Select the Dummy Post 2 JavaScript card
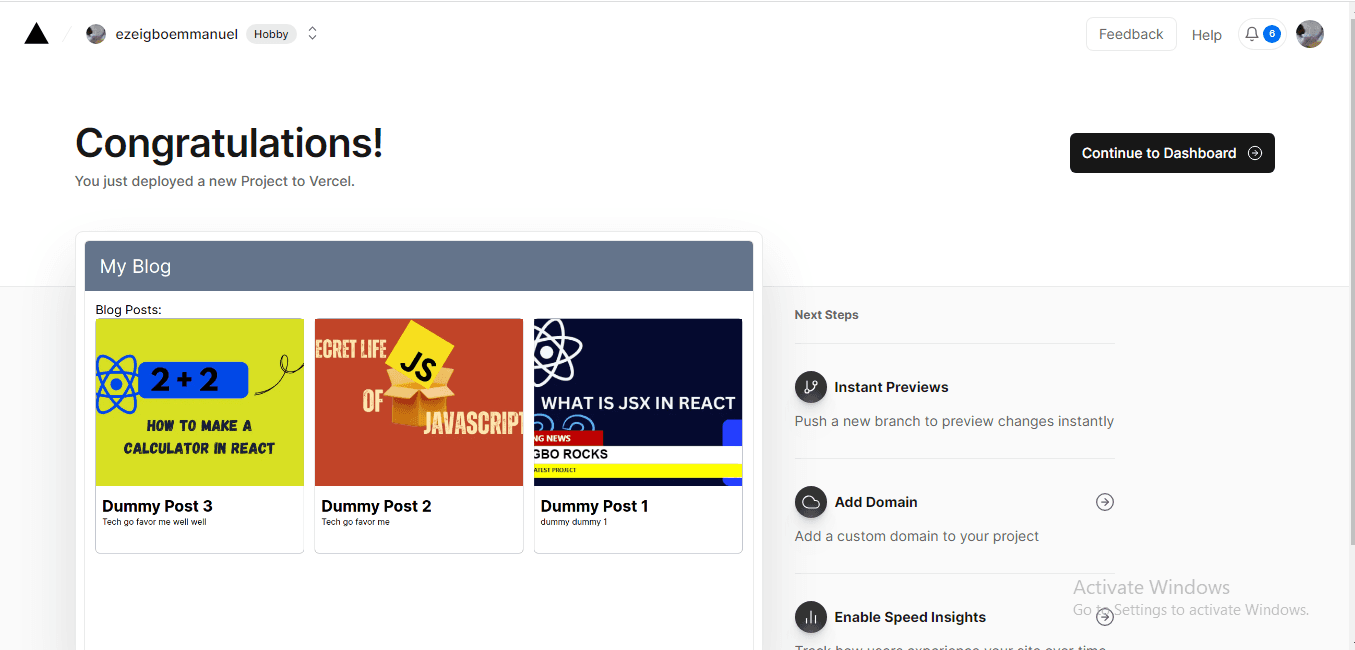This screenshot has height=650, width=1355. coord(418,402)
